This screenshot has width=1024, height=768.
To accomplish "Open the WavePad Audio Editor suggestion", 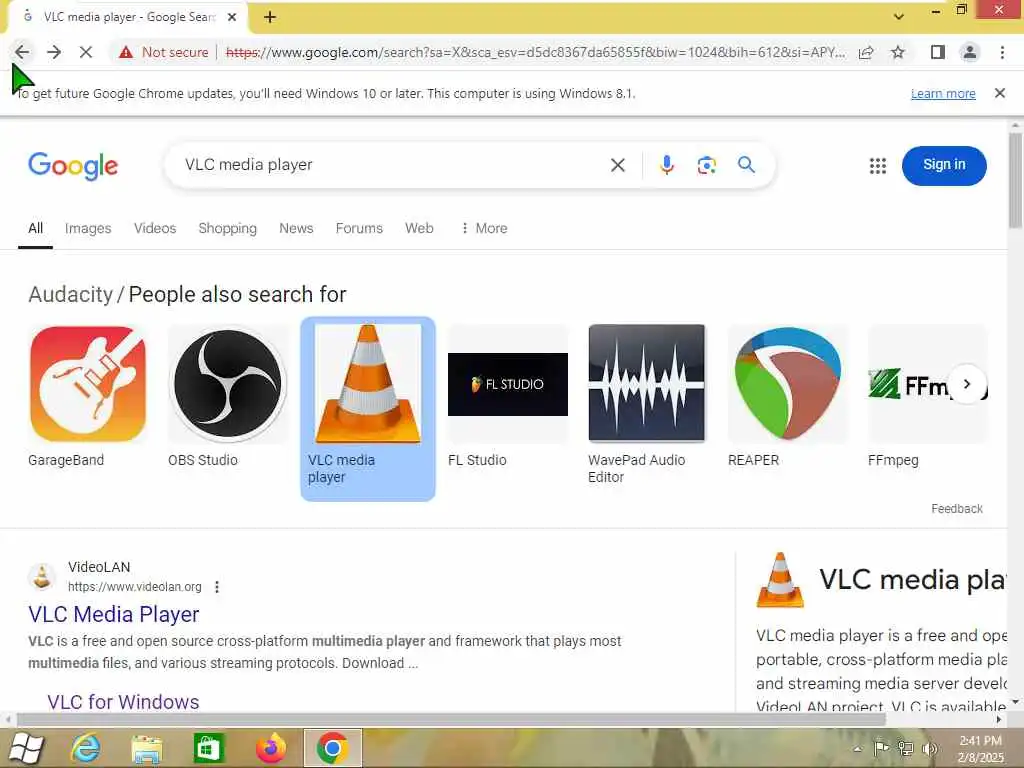I will [x=647, y=405].
